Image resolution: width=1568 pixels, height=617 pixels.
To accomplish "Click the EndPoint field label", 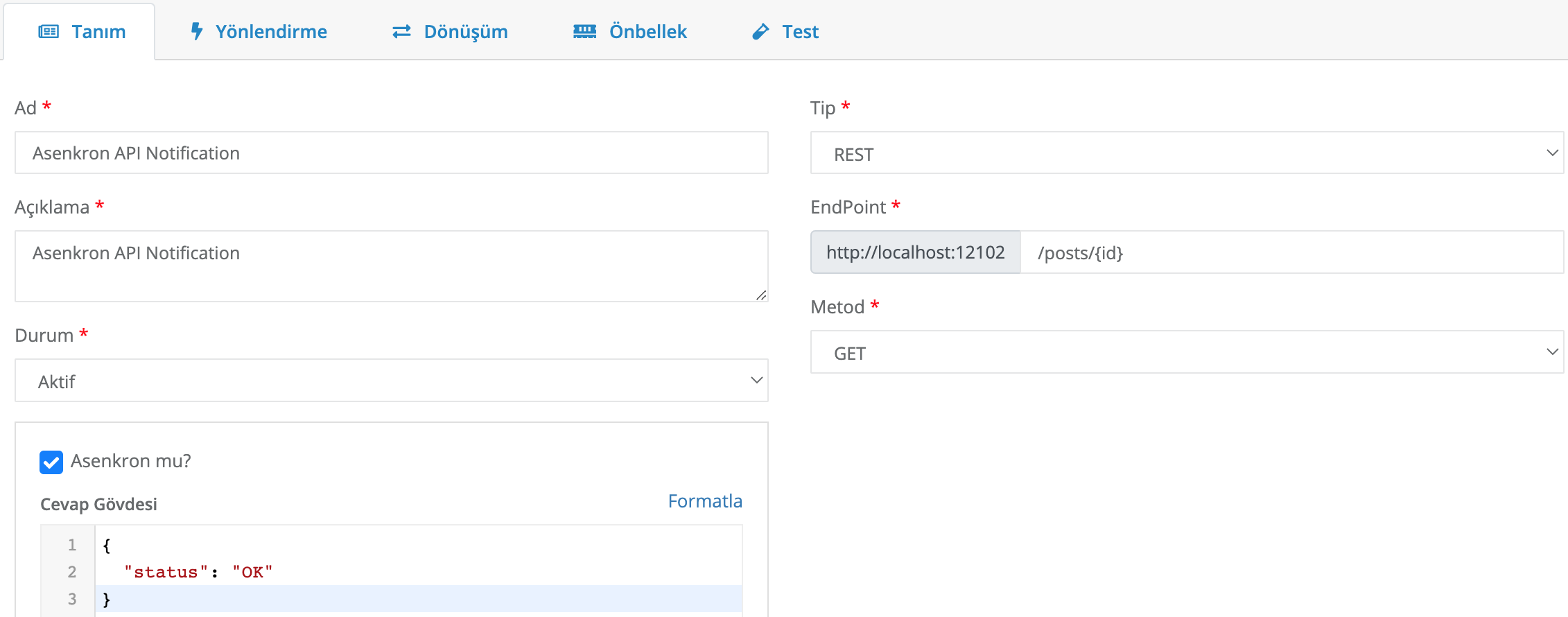I will 848,207.
